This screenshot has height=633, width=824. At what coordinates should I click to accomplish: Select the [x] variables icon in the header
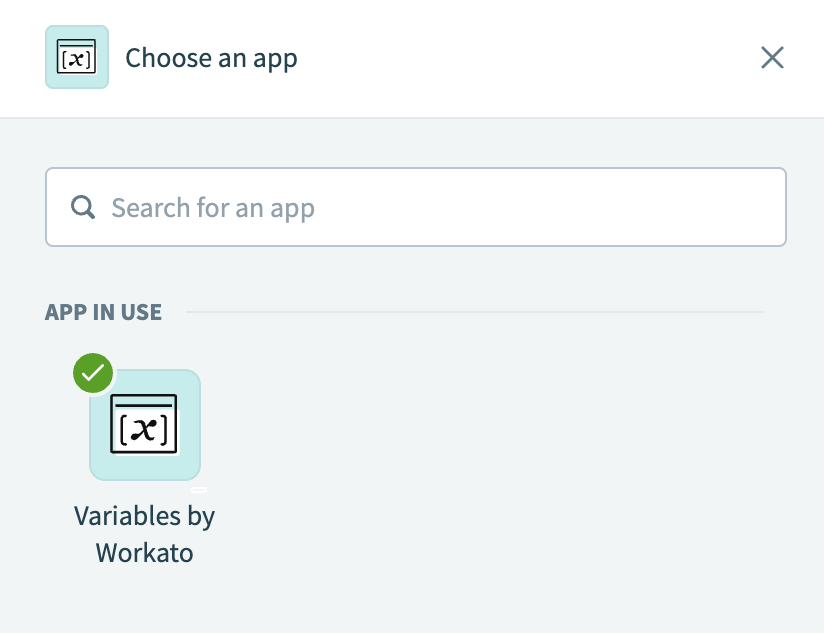(x=76, y=57)
